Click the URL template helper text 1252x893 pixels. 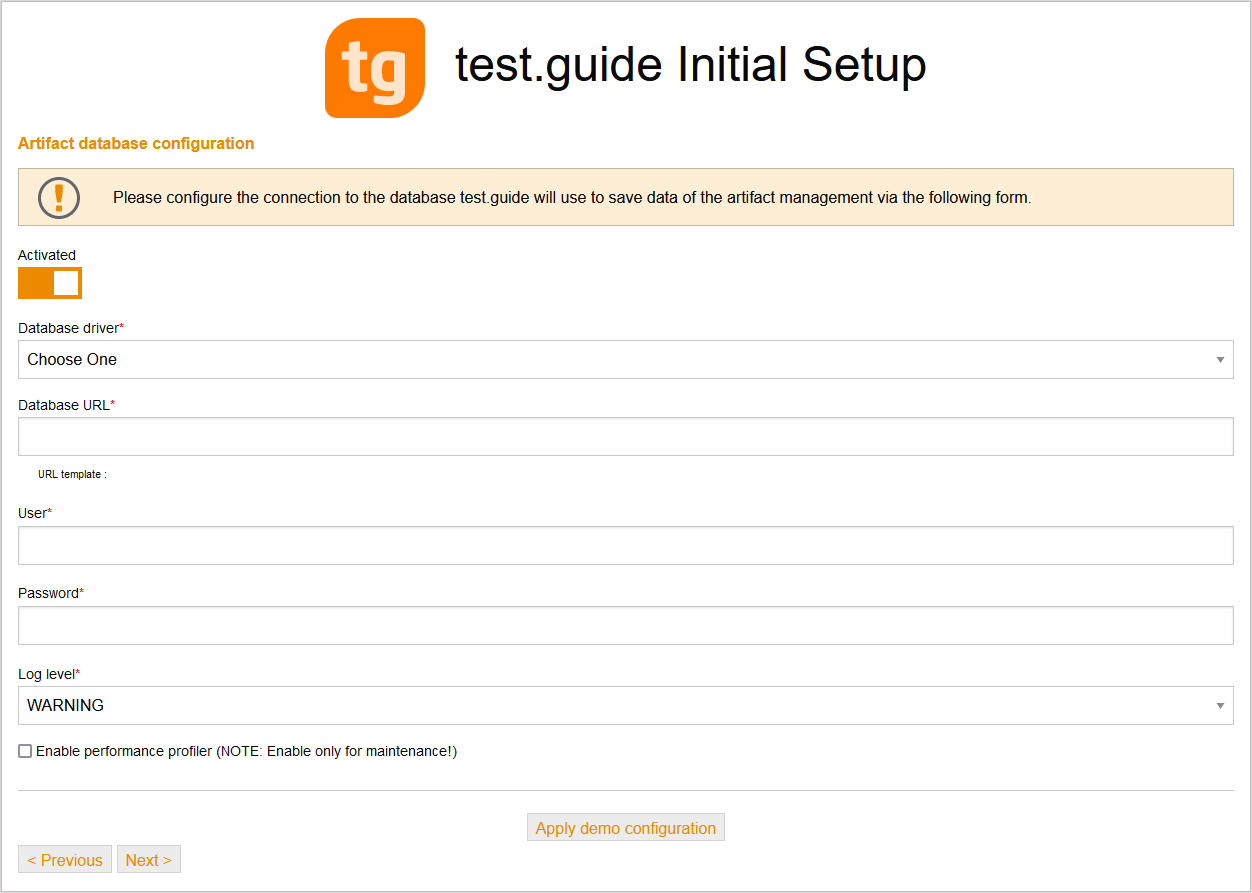71,474
